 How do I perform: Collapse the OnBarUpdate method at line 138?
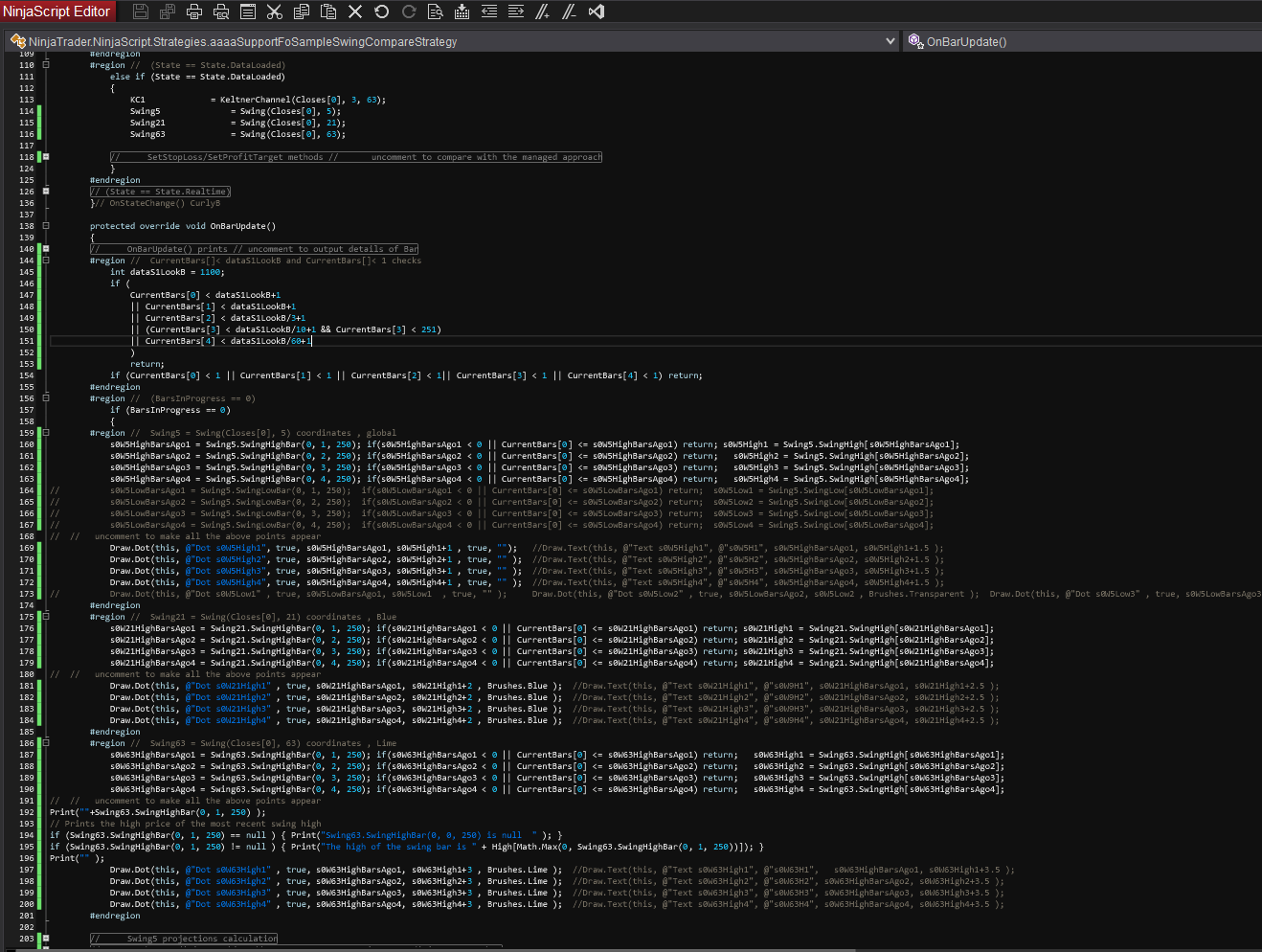point(45,226)
